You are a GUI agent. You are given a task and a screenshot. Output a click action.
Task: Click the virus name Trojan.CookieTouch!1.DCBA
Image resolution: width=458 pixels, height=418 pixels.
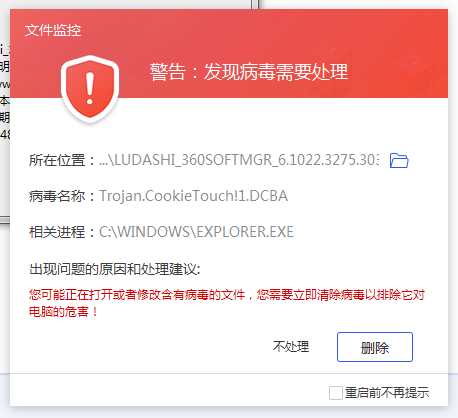193,196
